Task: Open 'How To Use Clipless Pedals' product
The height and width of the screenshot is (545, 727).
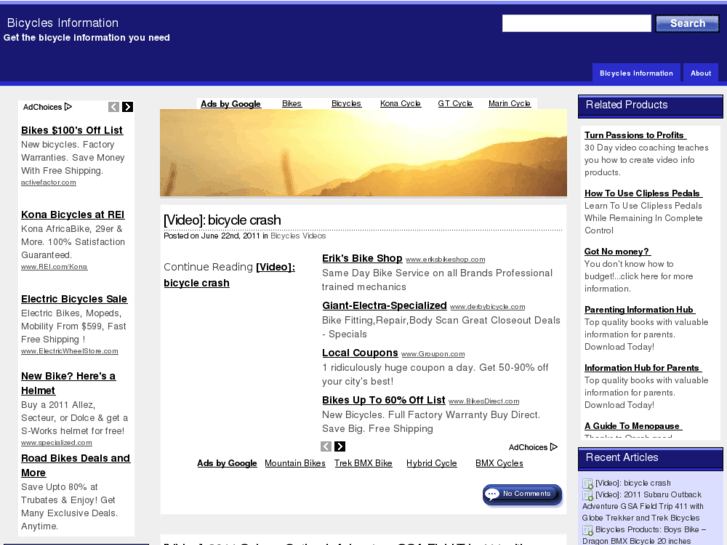Action: tap(643, 193)
